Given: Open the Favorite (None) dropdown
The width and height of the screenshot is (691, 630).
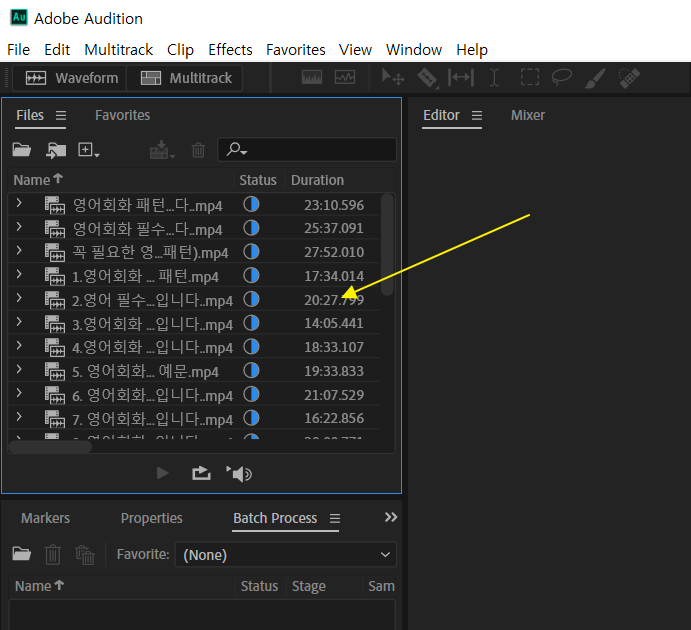Looking at the screenshot, I should [286, 555].
